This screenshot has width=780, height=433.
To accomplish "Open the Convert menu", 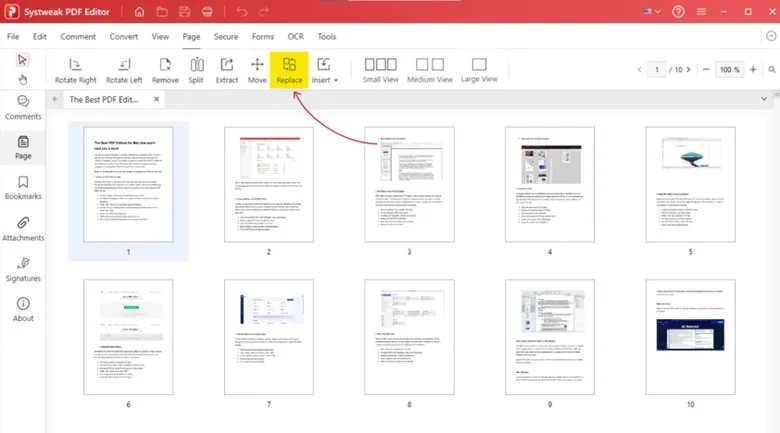I will pos(124,36).
